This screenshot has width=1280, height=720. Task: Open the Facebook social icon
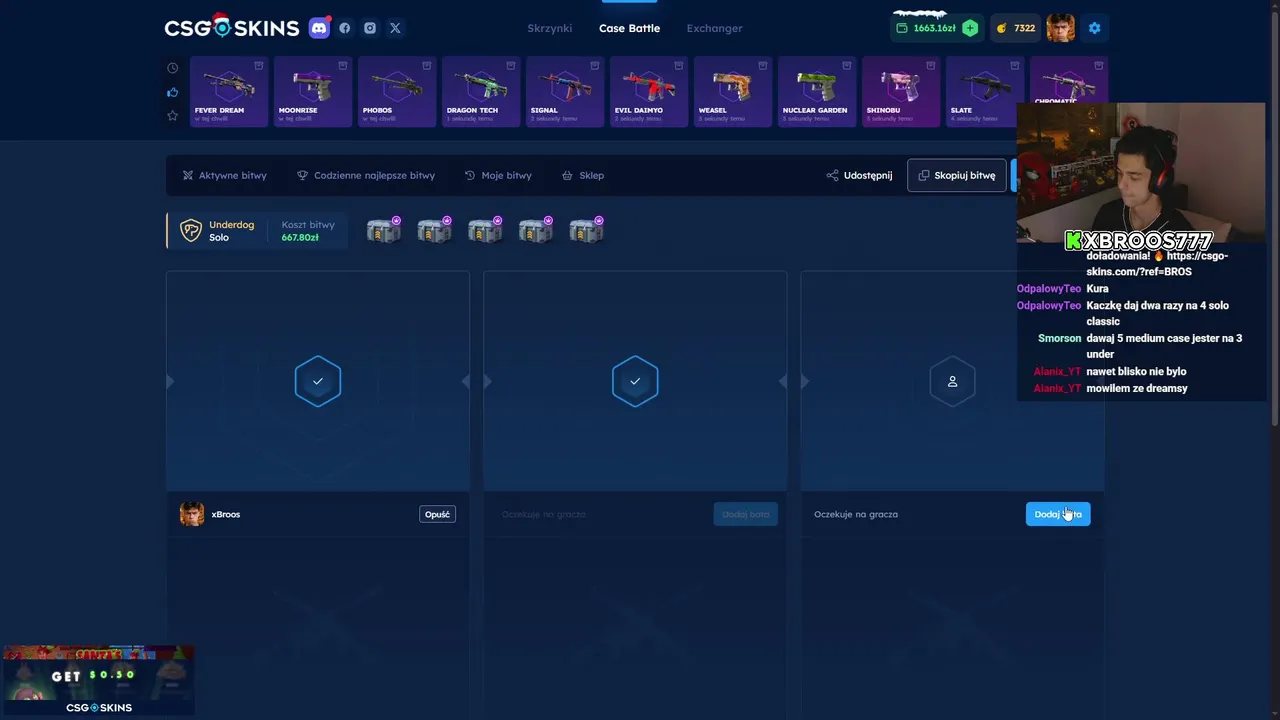coord(345,28)
